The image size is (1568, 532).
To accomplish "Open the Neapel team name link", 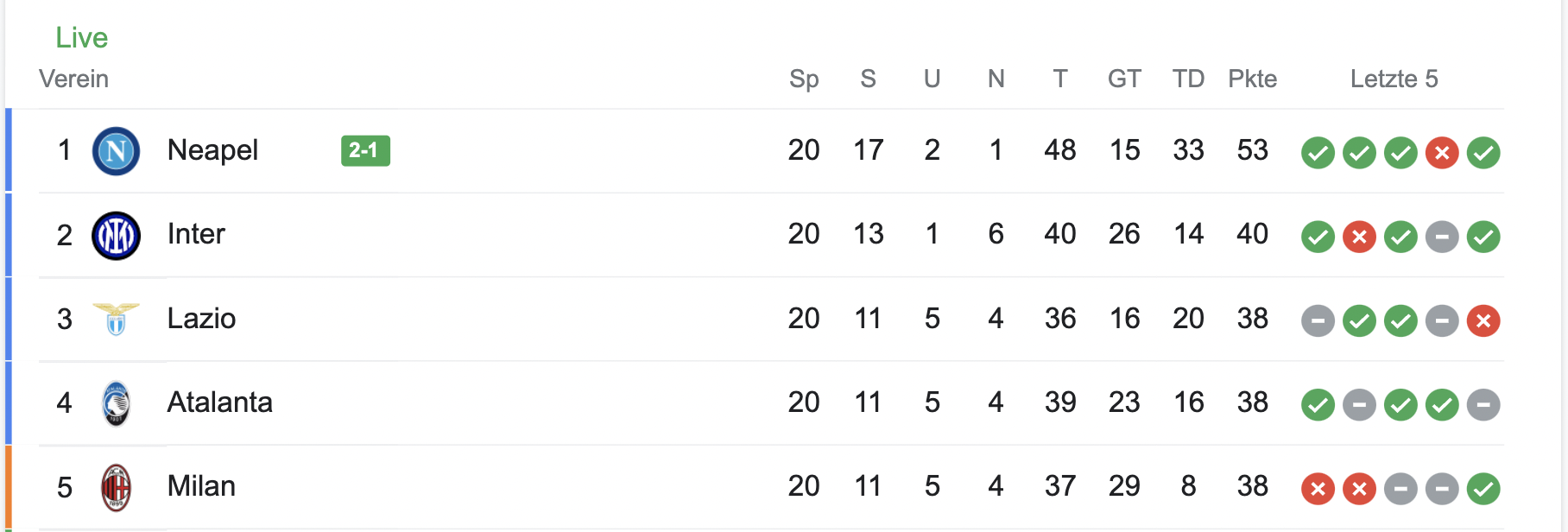I will (x=212, y=150).
